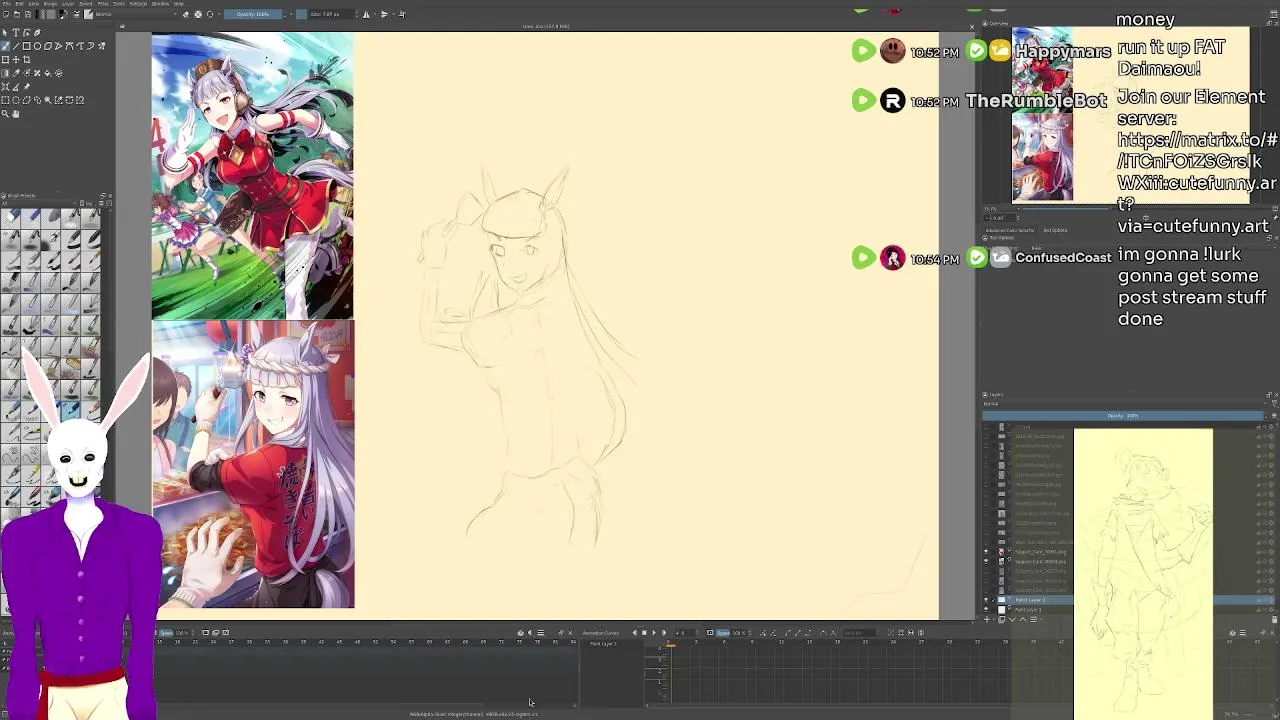
Task: Select the Gradient tool in toolbox
Action: pos(5,73)
